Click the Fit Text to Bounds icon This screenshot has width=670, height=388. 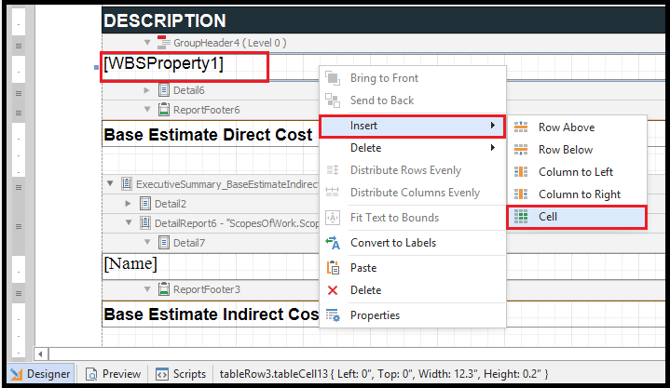point(332,218)
